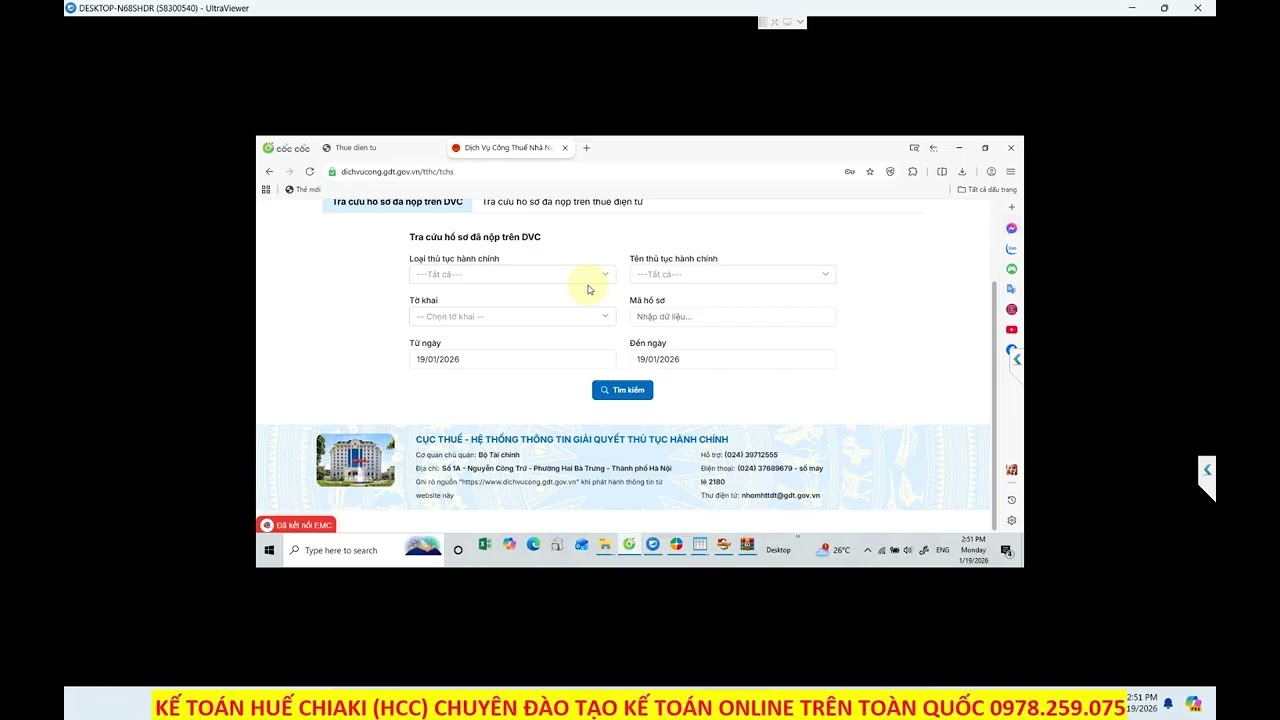
Task: Open Cortana circle icon on taskbar
Action: 458,550
